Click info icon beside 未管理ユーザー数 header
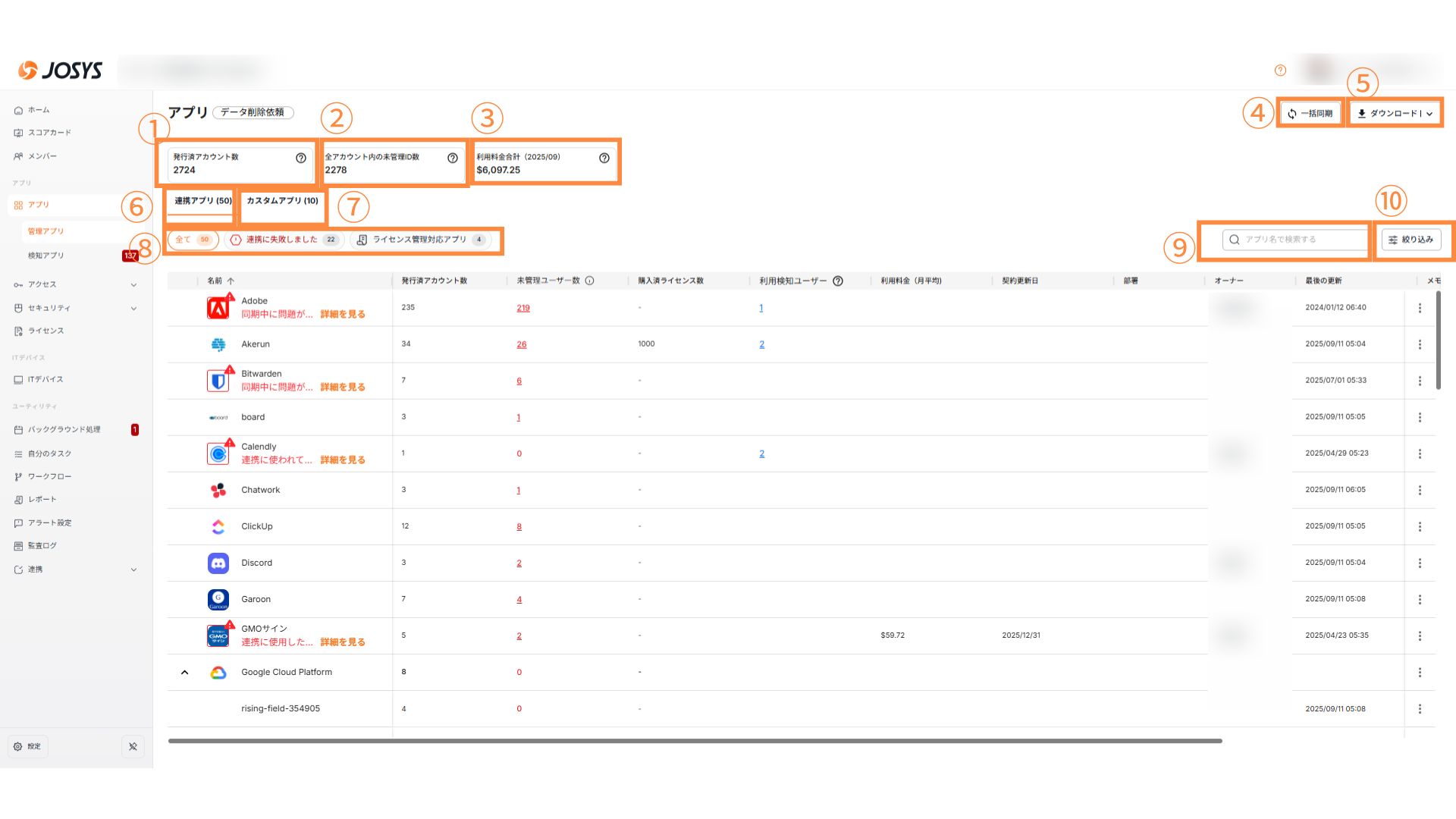This screenshot has width=1456, height=819. tap(590, 281)
